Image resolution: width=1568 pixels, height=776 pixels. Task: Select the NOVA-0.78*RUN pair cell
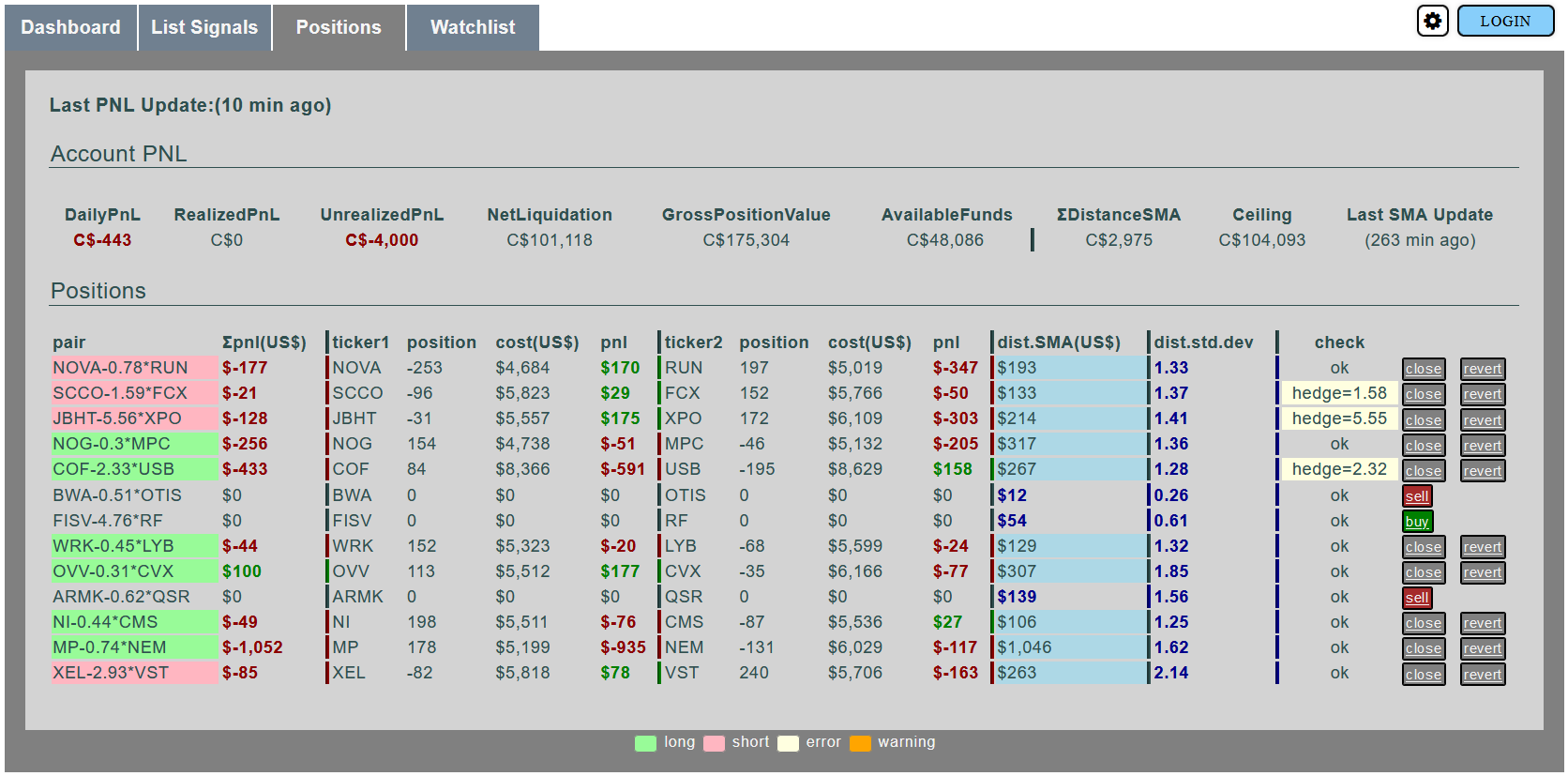click(x=134, y=368)
